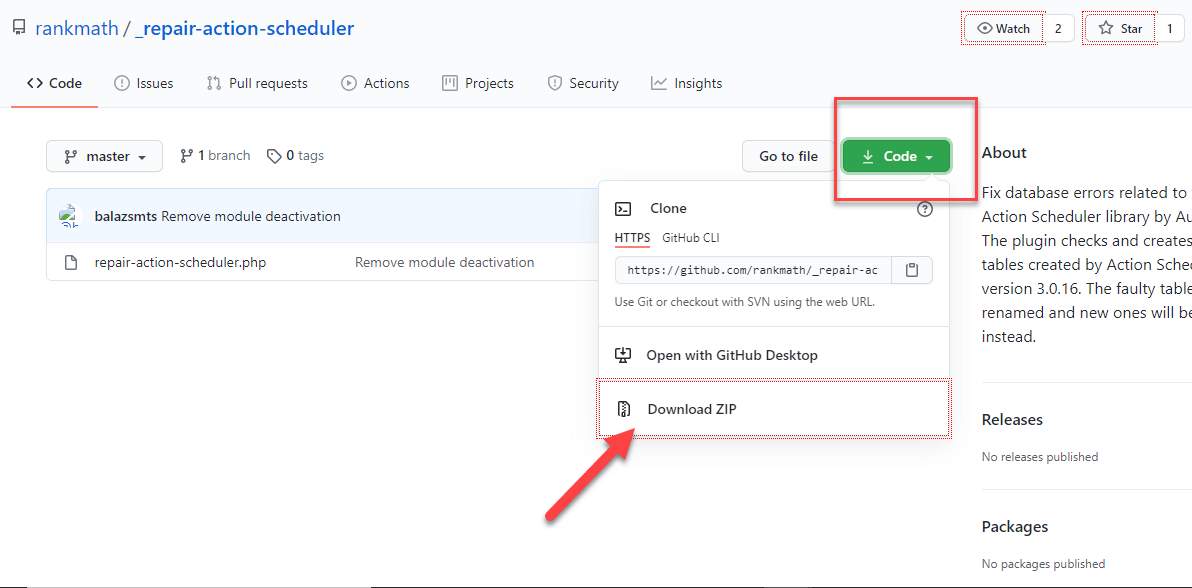Viewport: 1192px width, 588px height.
Task: Click Download ZIP in the Code menu
Action: [x=773, y=409]
